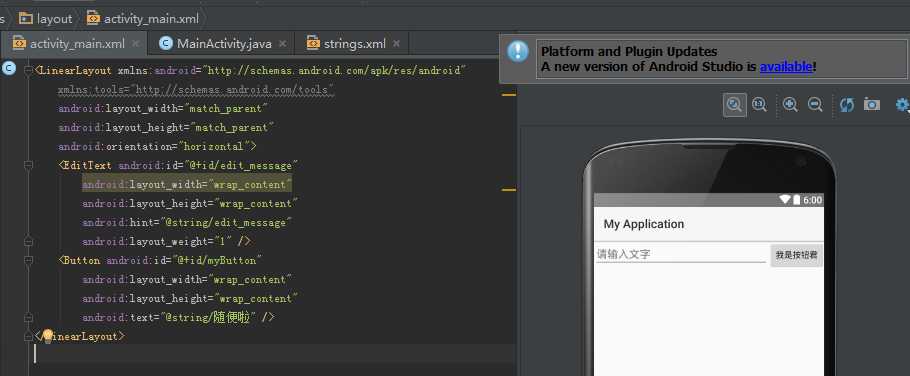Click the android:text="@string/随便啦" line
910x376 pixels.
(178, 317)
